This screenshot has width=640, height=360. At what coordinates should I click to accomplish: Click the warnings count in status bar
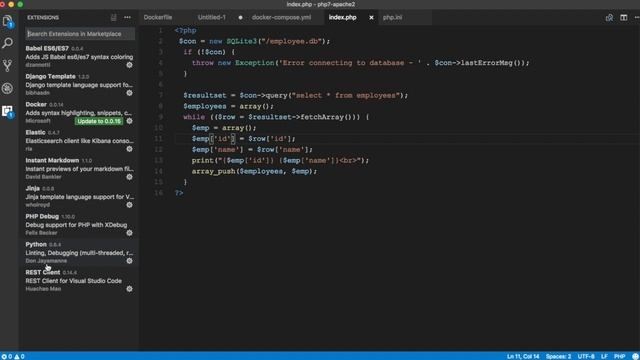(x=20, y=356)
